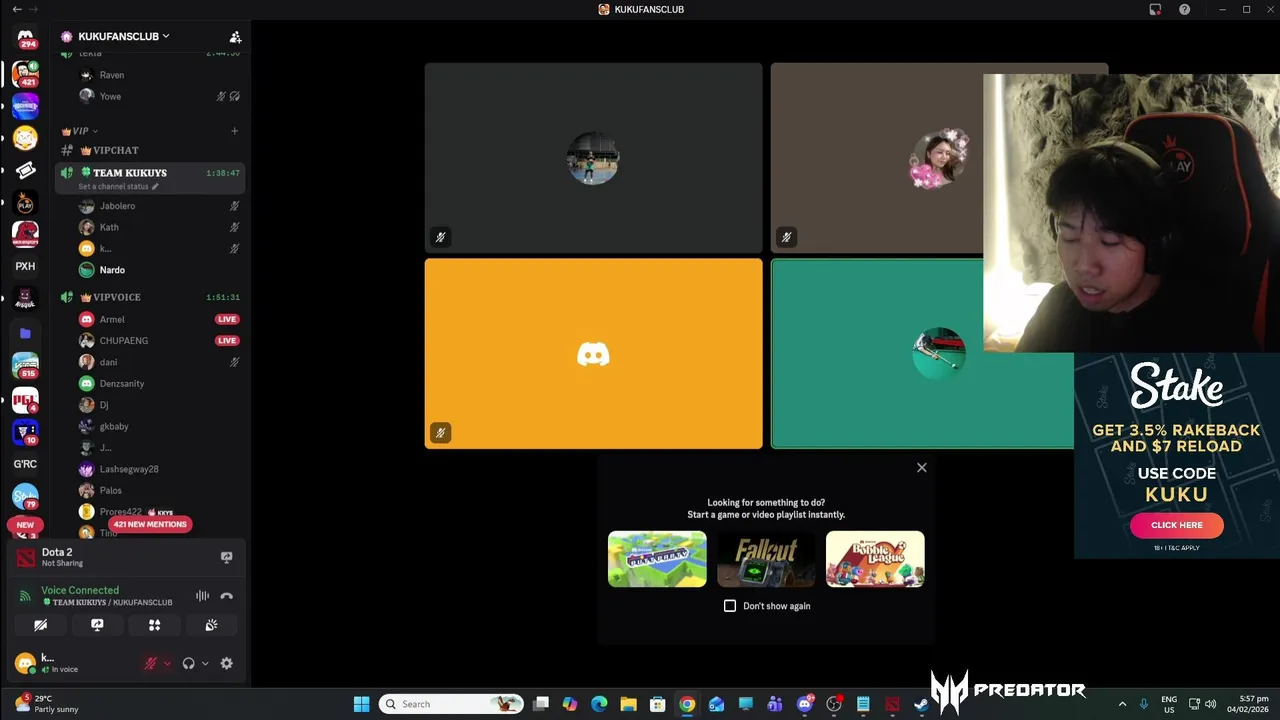This screenshot has height=720, width=1280.
Task: Add a channel to VIP category
Action: [x=234, y=131]
